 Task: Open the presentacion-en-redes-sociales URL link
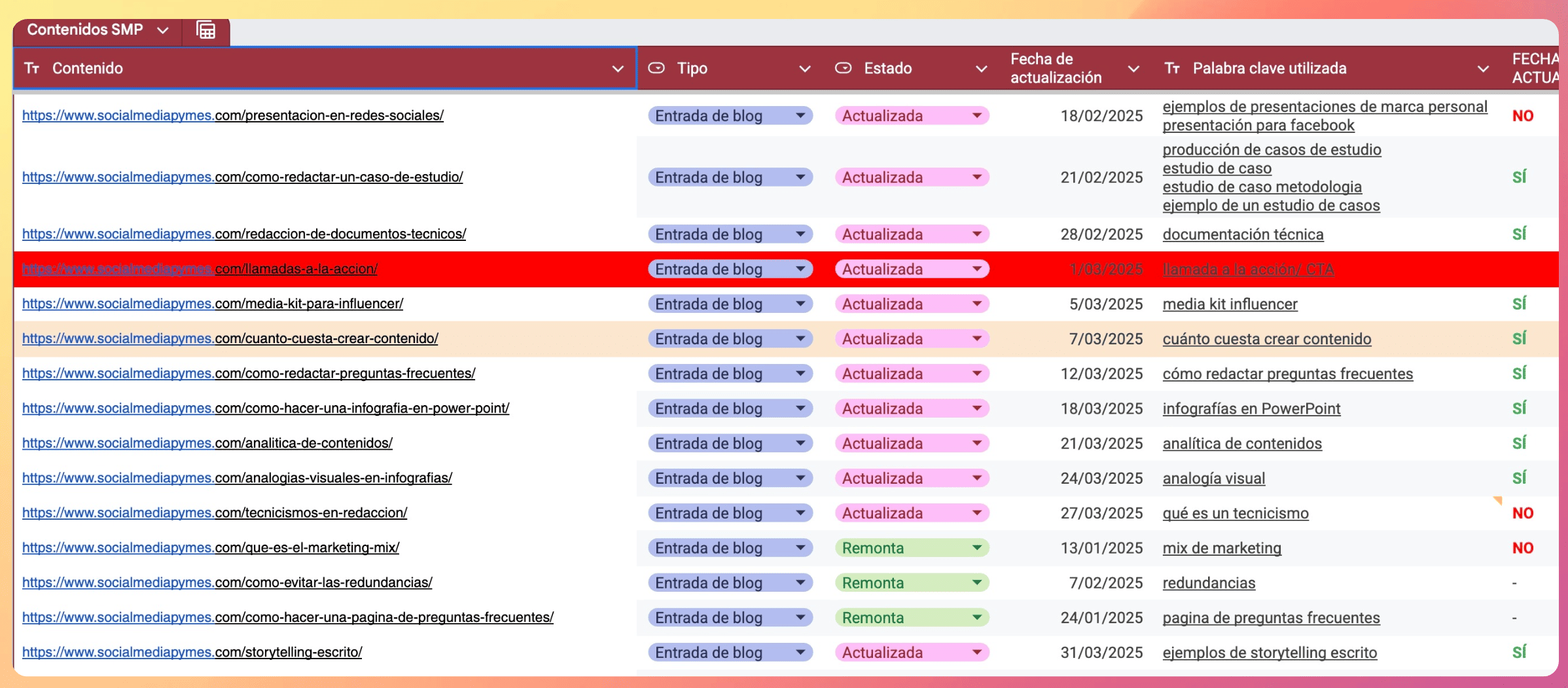coord(232,116)
